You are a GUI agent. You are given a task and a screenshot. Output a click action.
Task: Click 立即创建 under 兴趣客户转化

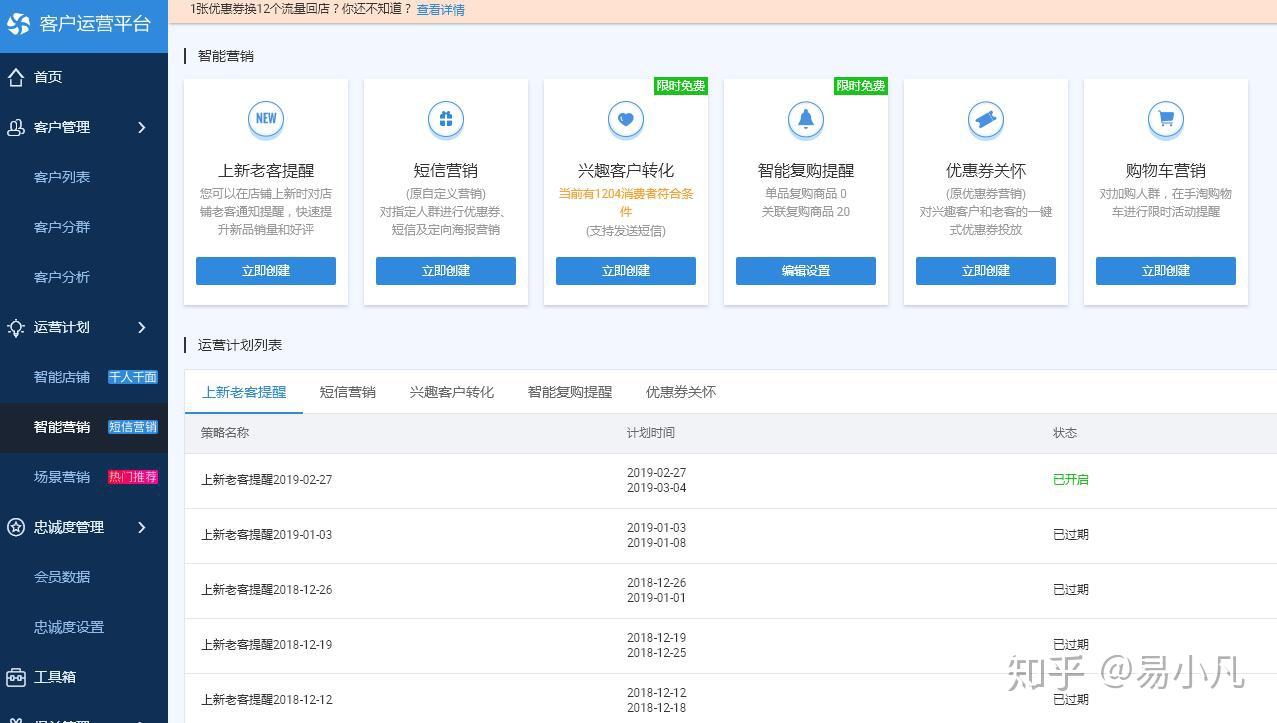(626, 271)
